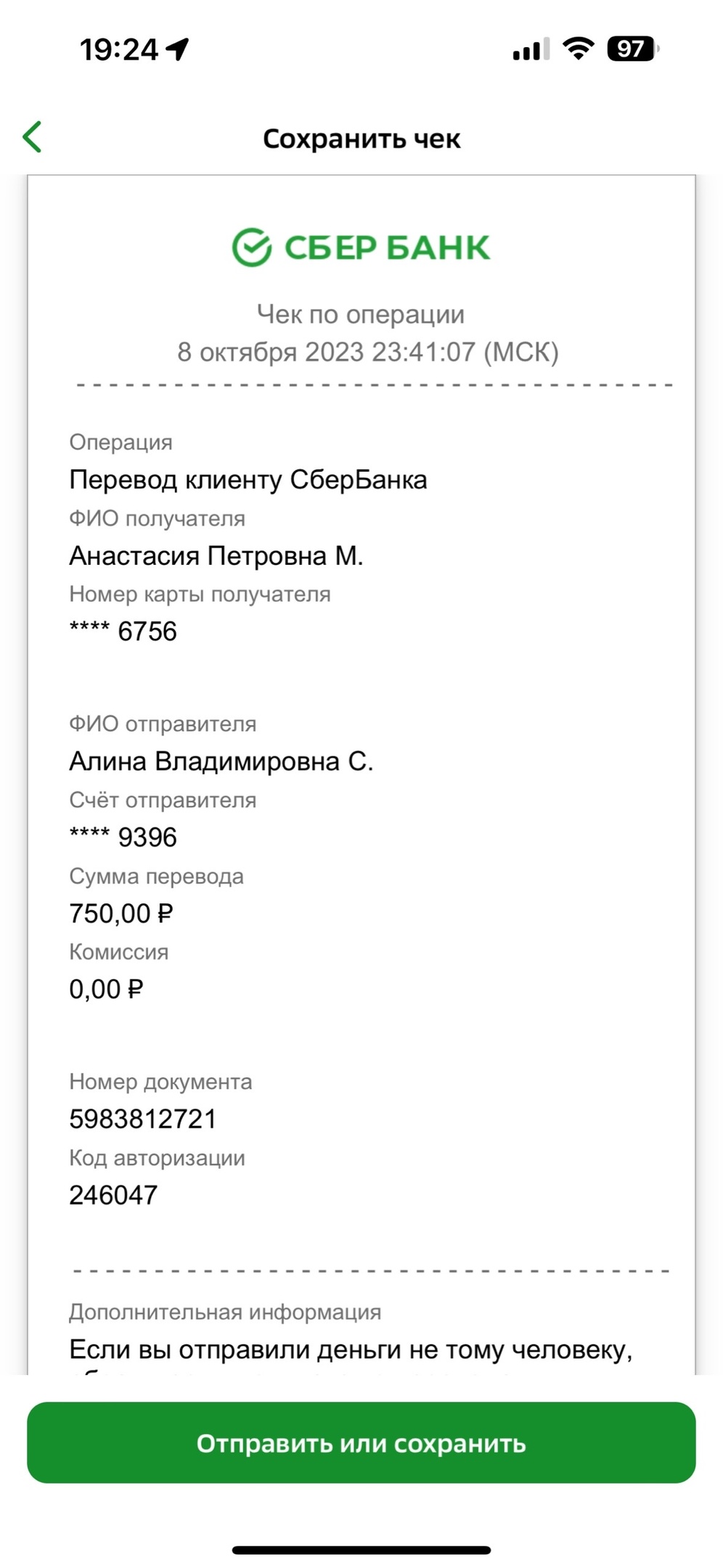This screenshot has width=723, height=1568.
Task: Select the Сохранить чек header title
Action: [x=361, y=139]
